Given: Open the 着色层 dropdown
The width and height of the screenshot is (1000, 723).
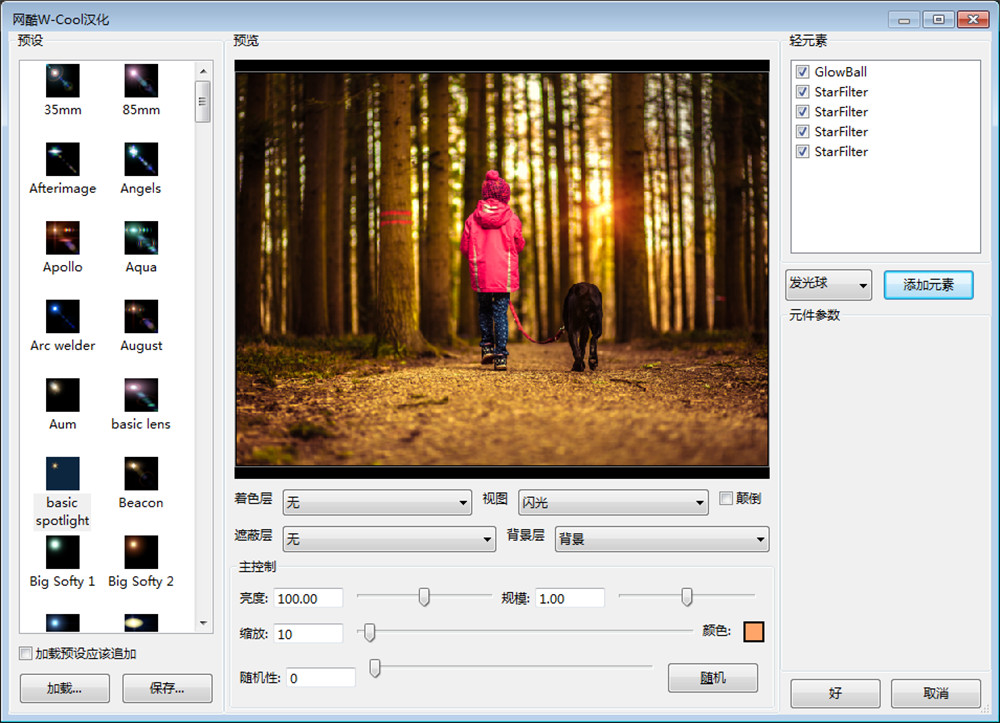Looking at the screenshot, I should click(x=377, y=502).
